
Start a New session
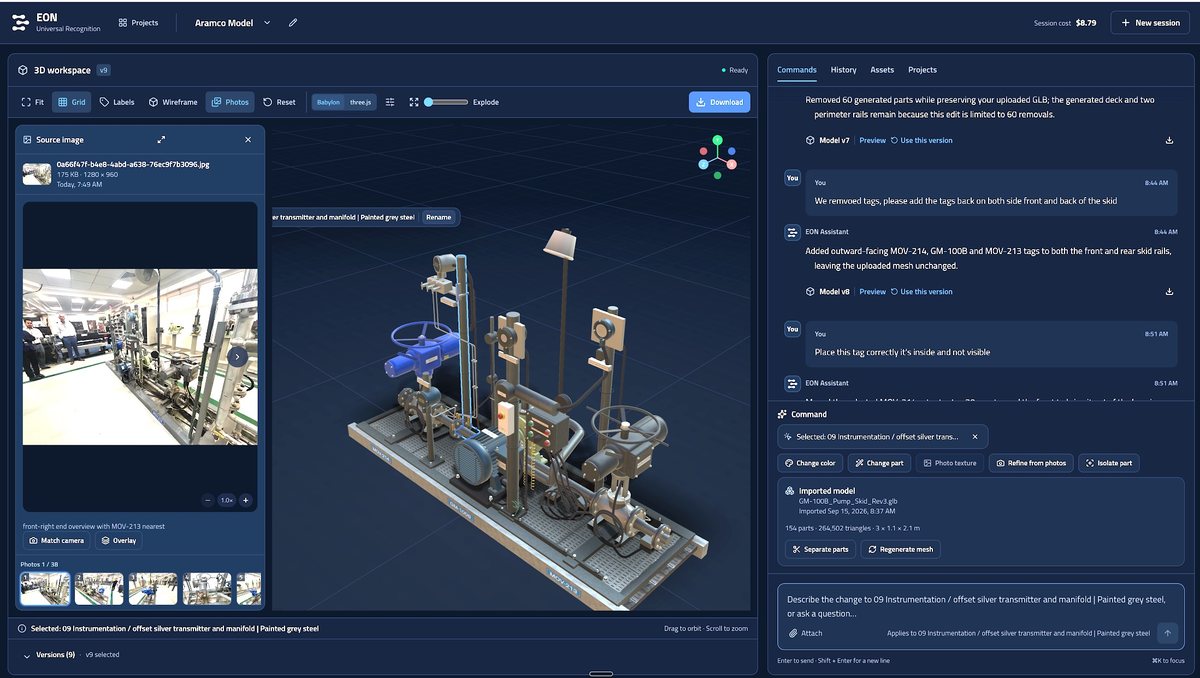1150,22
